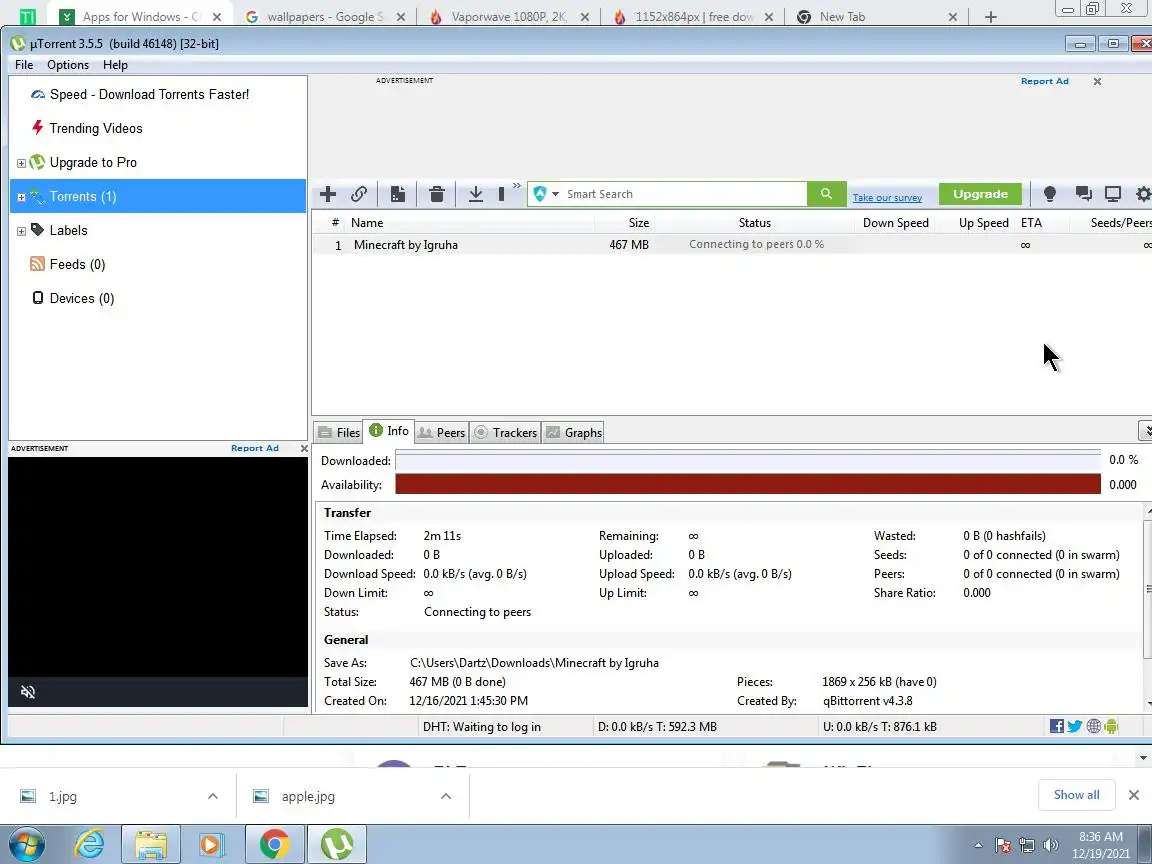The image size is (1152, 864).
Task: Click the remote monitor icon
Action: point(1113,194)
